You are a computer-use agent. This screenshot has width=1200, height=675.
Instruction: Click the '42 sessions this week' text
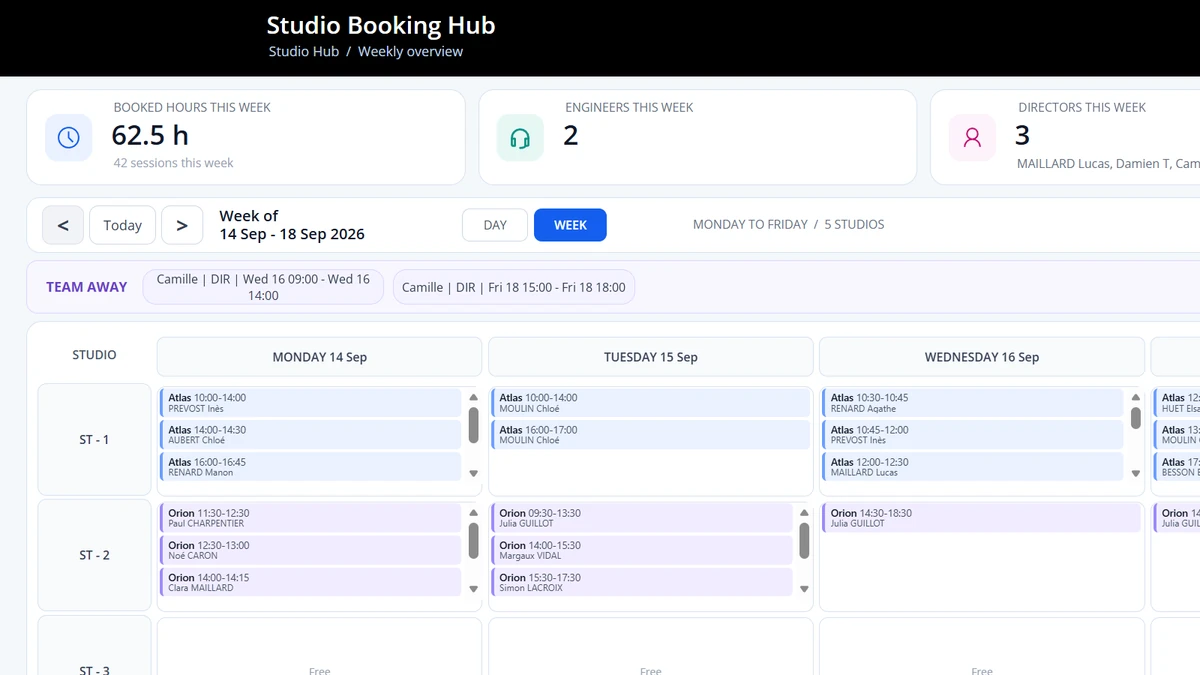tap(173, 163)
